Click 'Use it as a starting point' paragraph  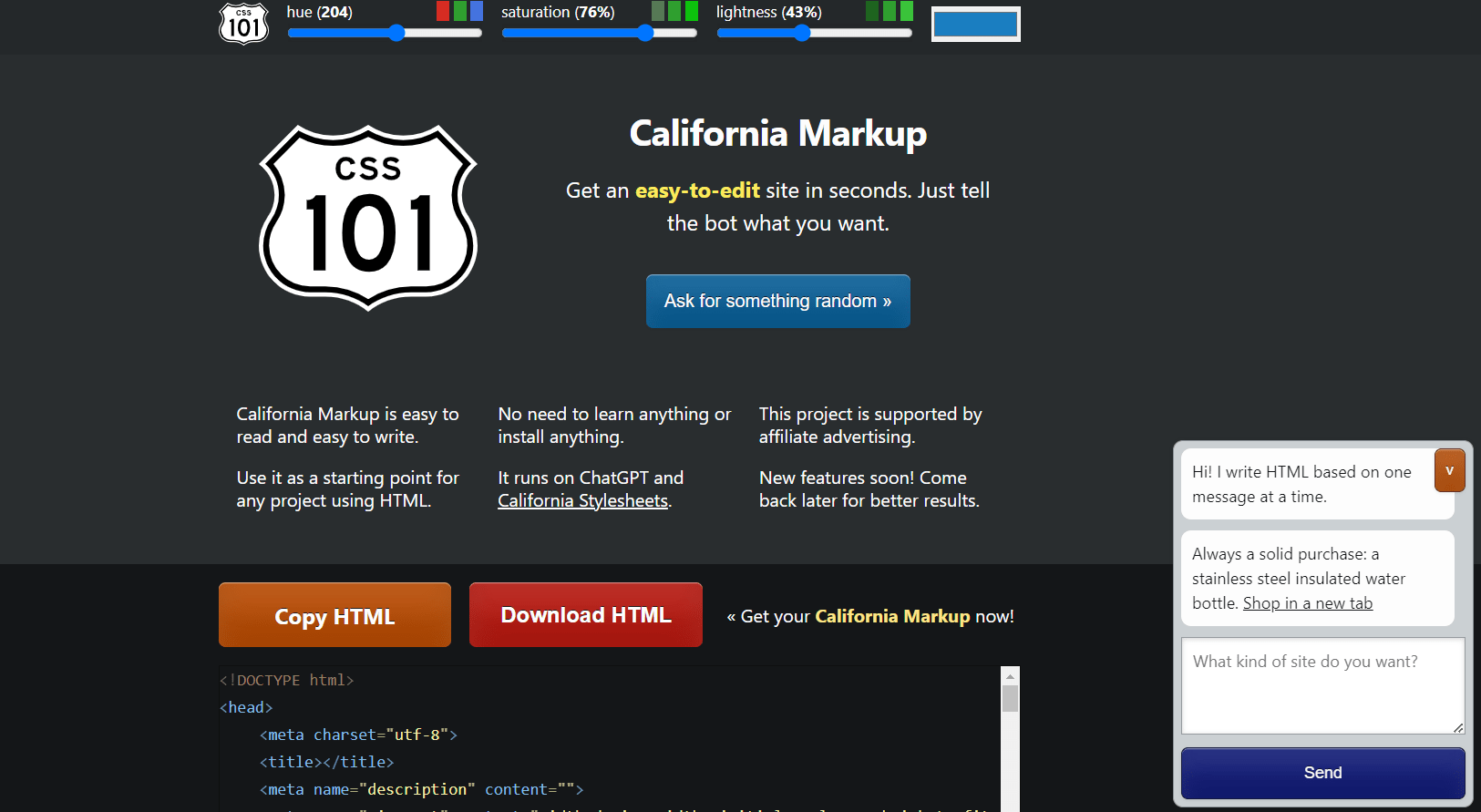(x=348, y=488)
